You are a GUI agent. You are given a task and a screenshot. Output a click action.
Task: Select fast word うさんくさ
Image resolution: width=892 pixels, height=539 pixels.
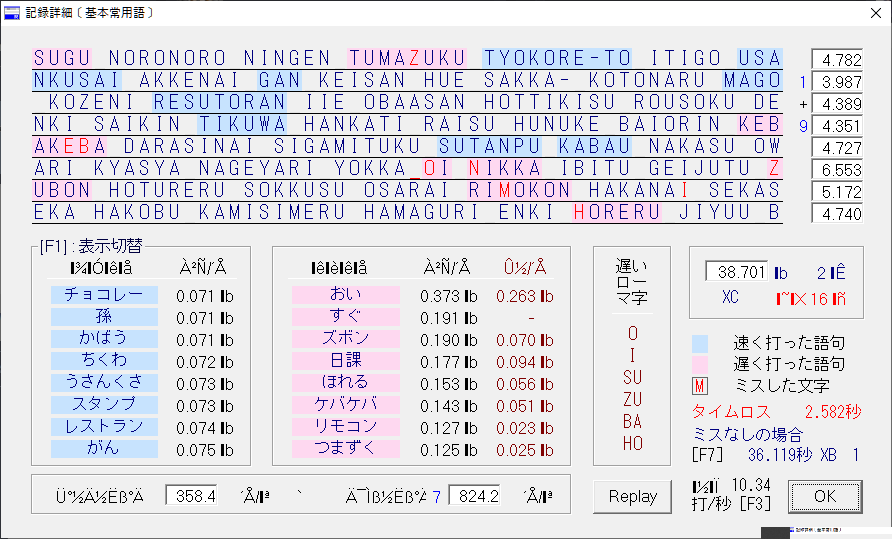click(x=104, y=382)
